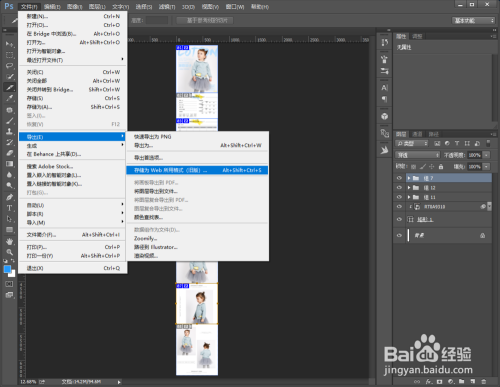Toggle the layer filter on/off switch
This screenshot has width=500, height=387.
(488, 143)
